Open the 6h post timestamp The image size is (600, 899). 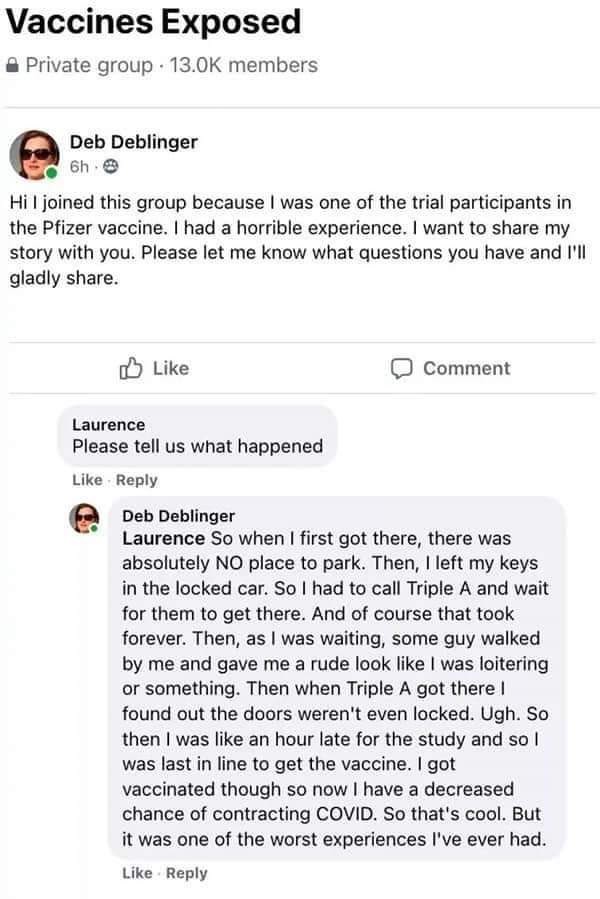point(79,167)
